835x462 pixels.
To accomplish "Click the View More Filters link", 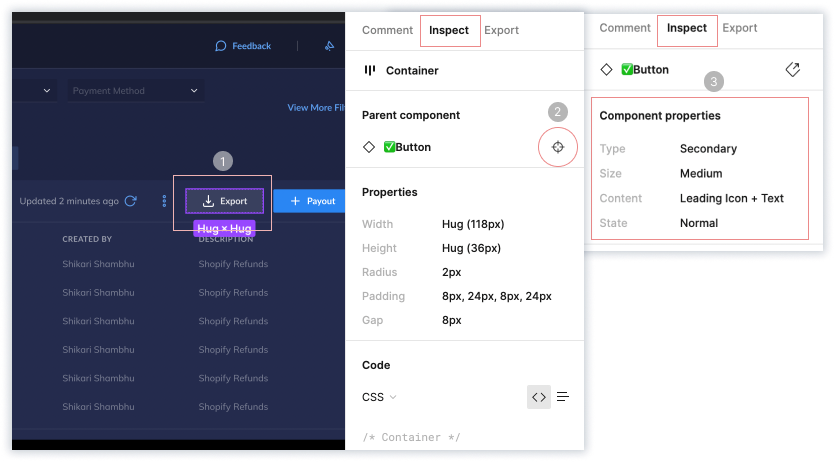I will pyautogui.click(x=316, y=108).
